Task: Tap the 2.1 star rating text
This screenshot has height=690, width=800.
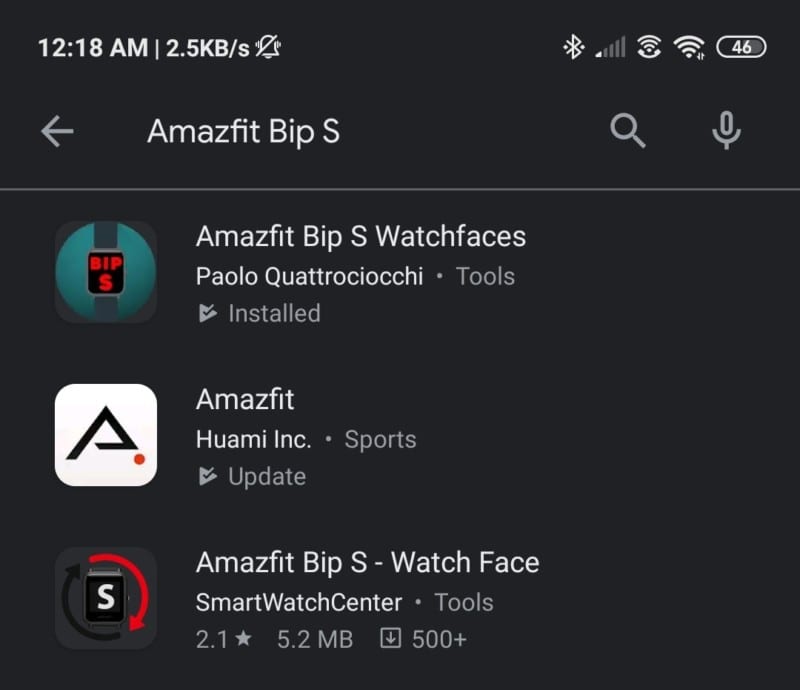Action: coord(224,639)
